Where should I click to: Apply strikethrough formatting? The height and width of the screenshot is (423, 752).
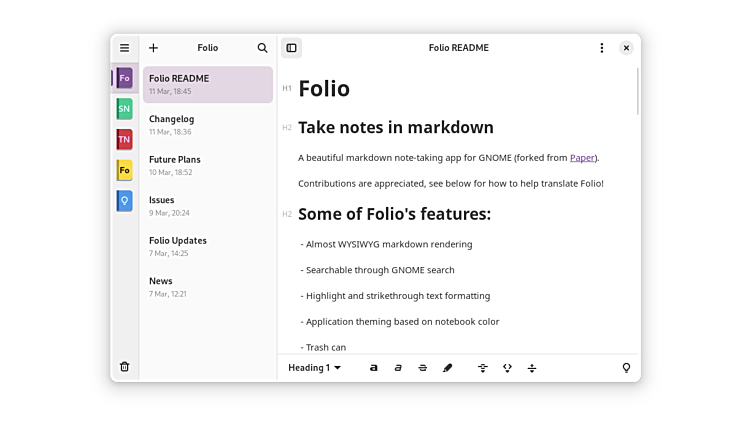pyautogui.click(x=423, y=368)
